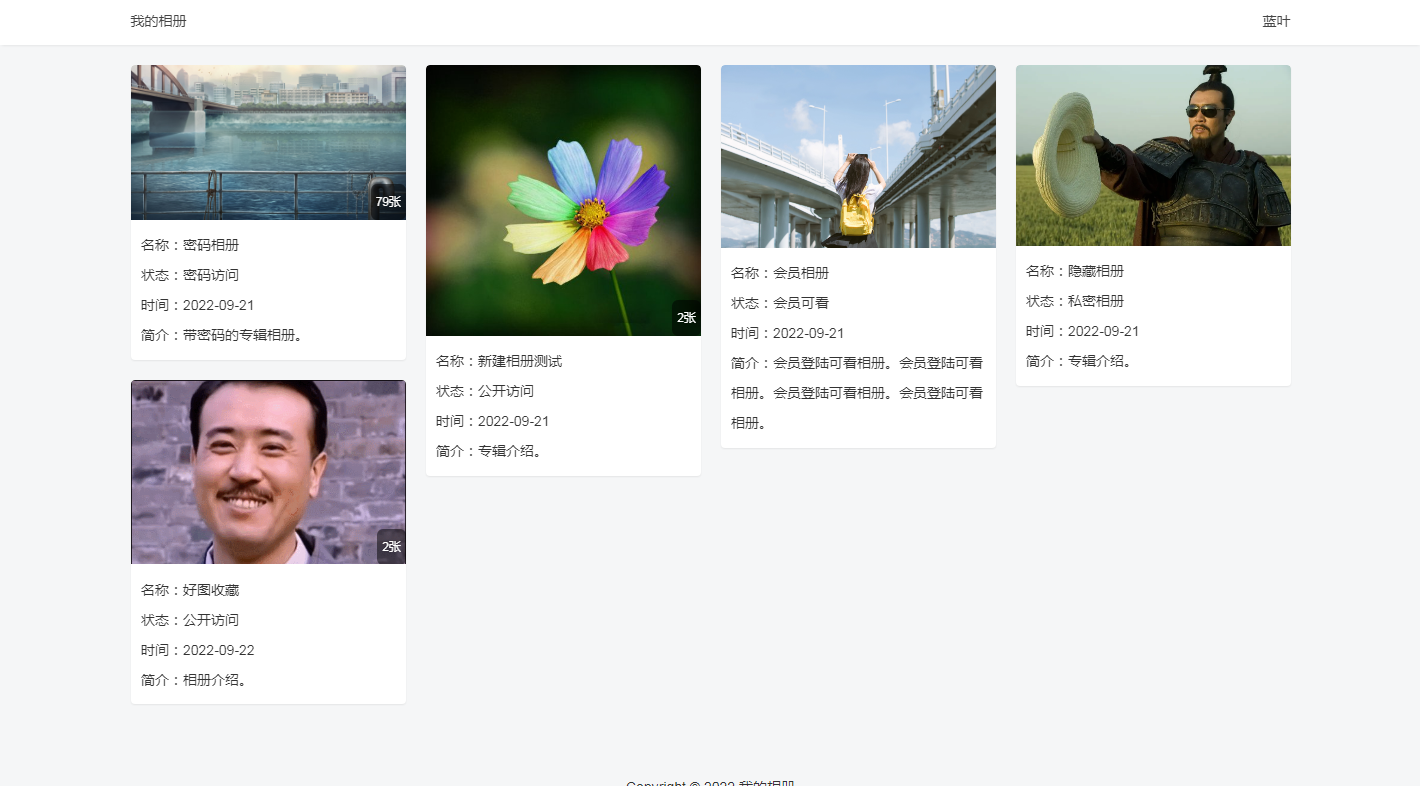Viewport: 1420px width, 786px height.
Task: Open the 会员相册 bridge girl cover
Action: tap(858, 156)
